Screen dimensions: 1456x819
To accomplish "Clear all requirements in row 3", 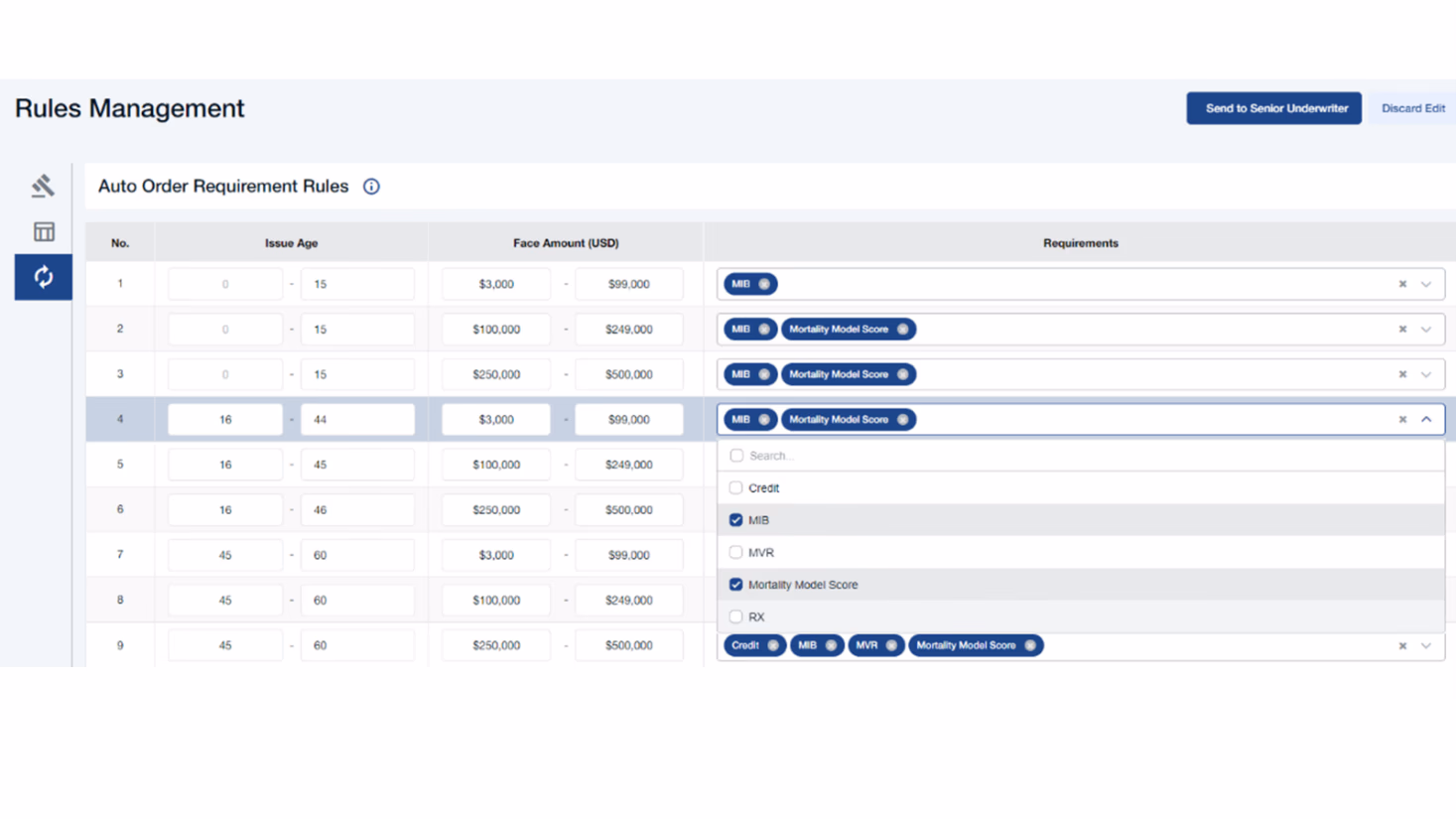I will pyautogui.click(x=1402, y=374).
